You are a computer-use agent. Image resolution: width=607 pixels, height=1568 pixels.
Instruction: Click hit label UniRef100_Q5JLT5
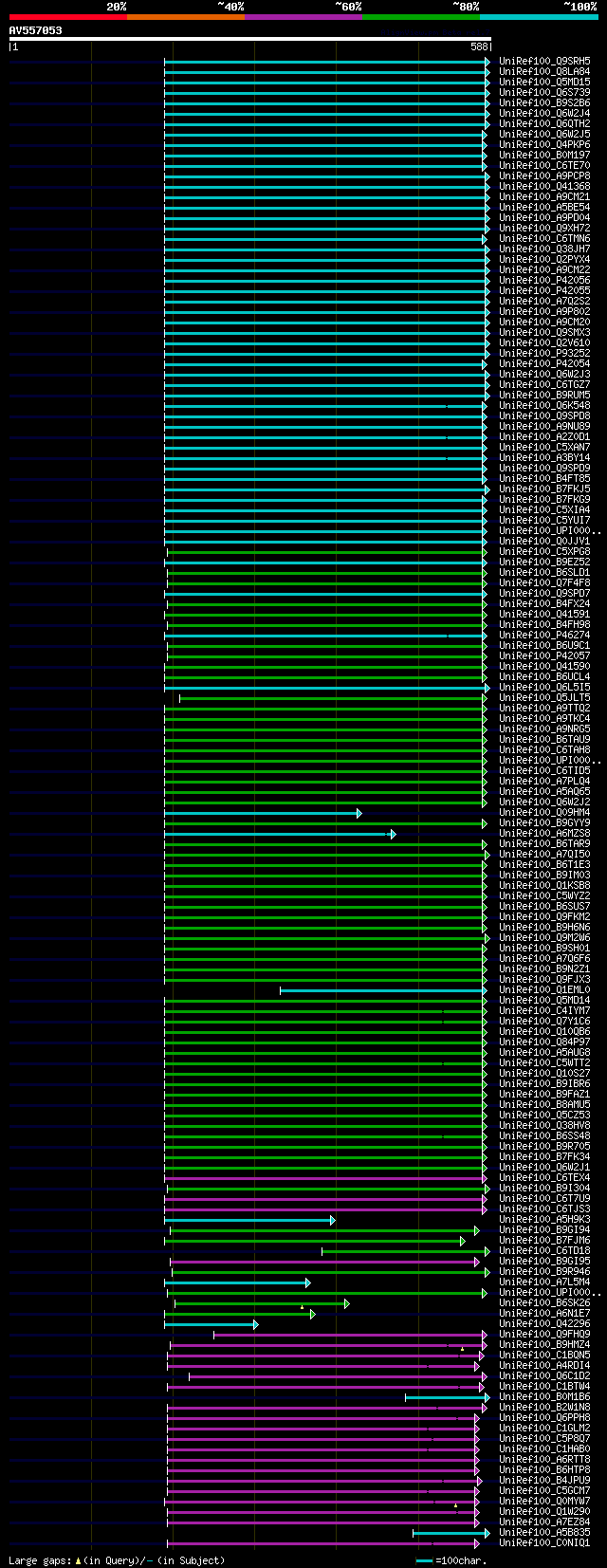pyautogui.click(x=544, y=697)
